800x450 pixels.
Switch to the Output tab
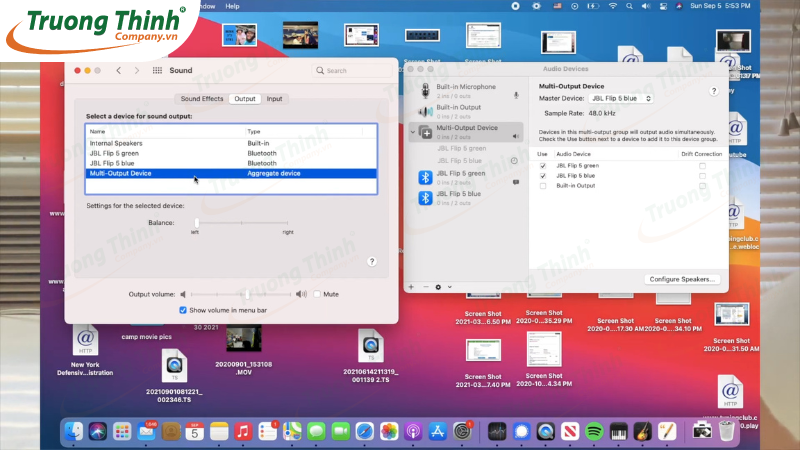tap(245, 98)
